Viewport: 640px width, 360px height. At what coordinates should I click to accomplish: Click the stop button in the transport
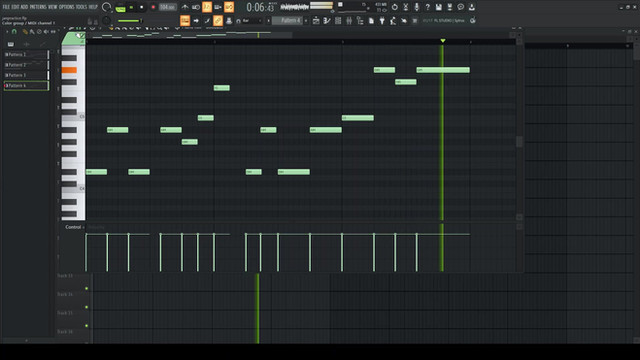pos(142,7)
